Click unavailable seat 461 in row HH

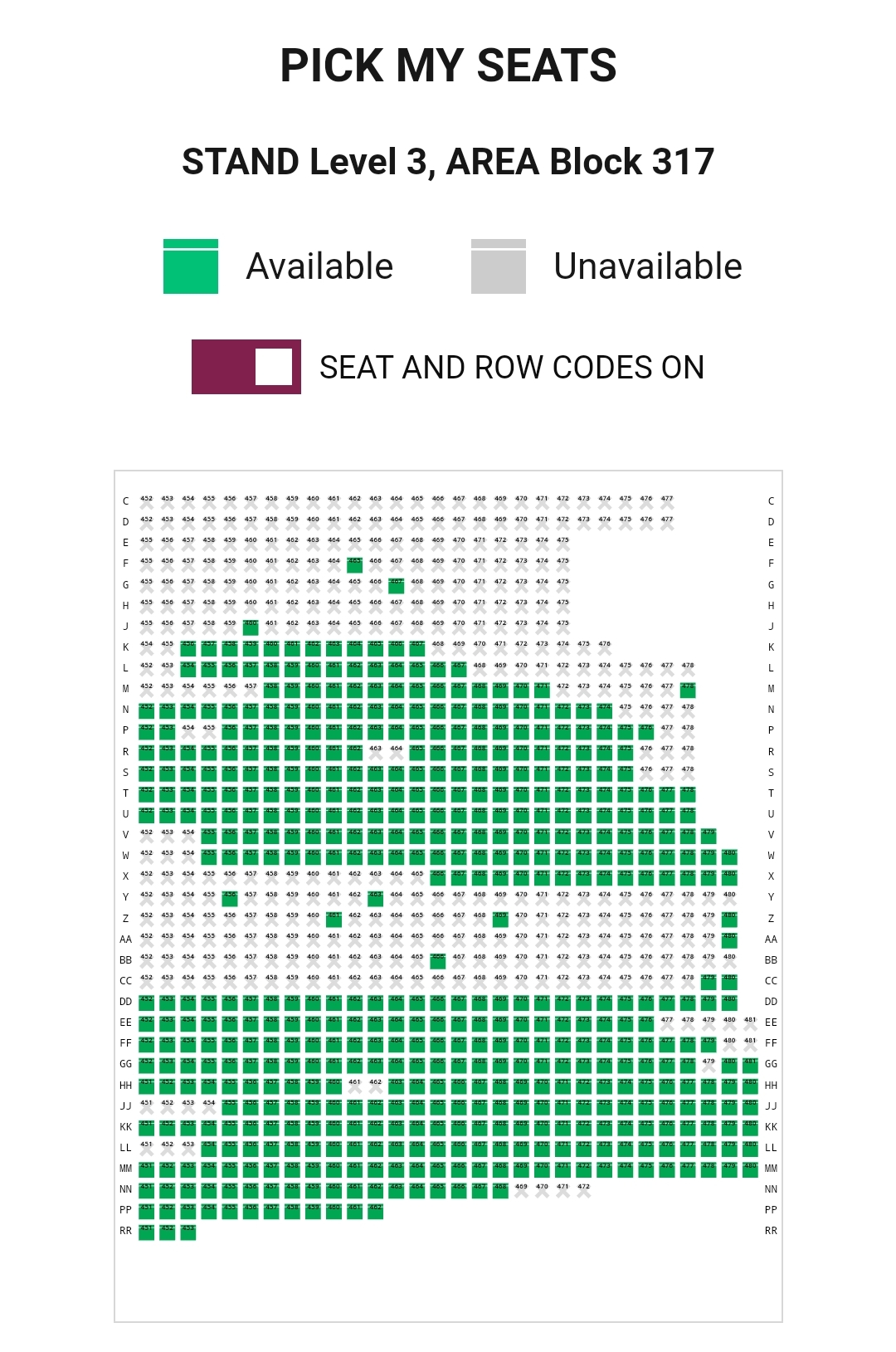(355, 1086)
